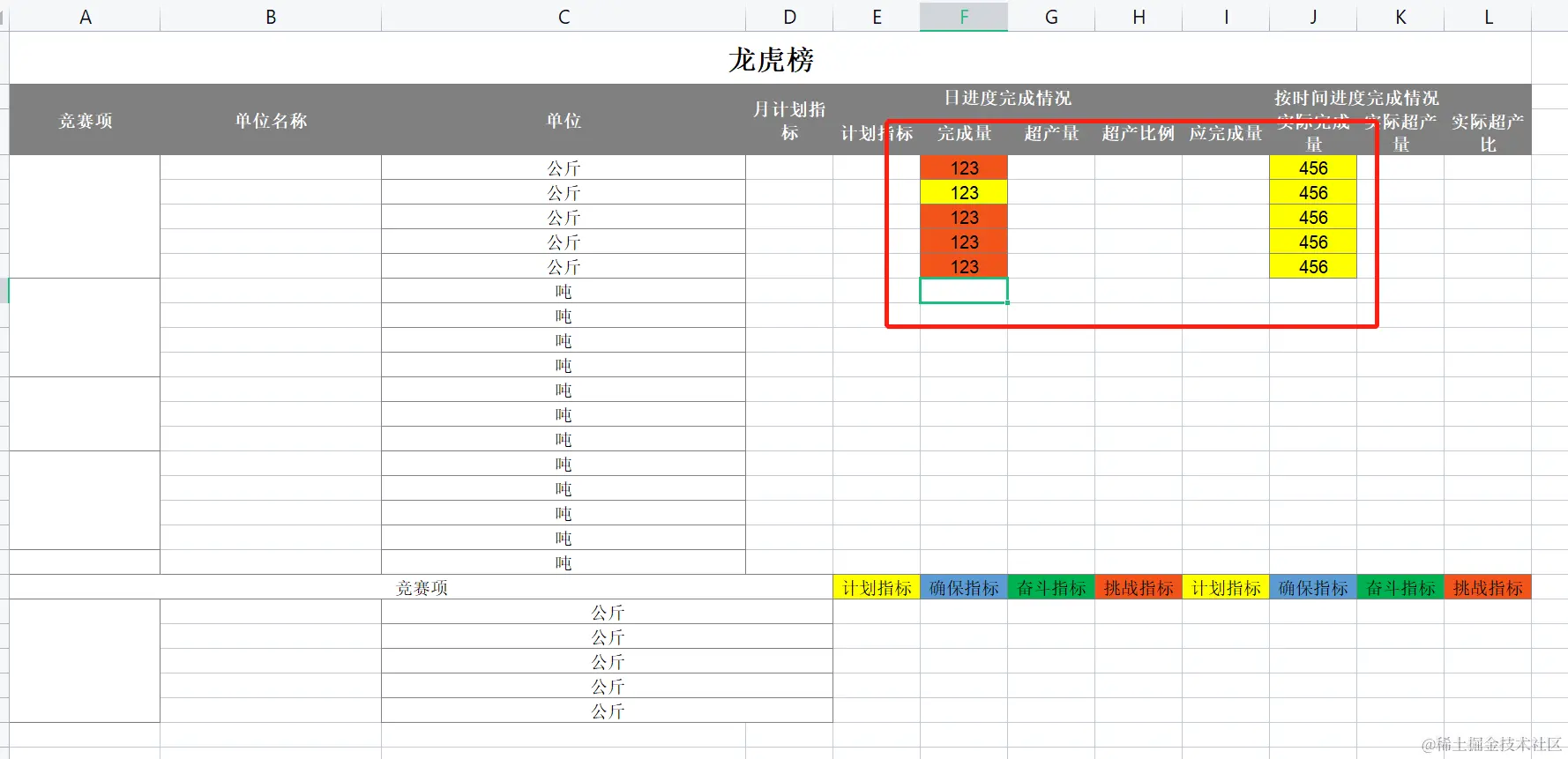Select the 月计划指标 header cell
The image size is (1568, 759).
click(789, 121)
